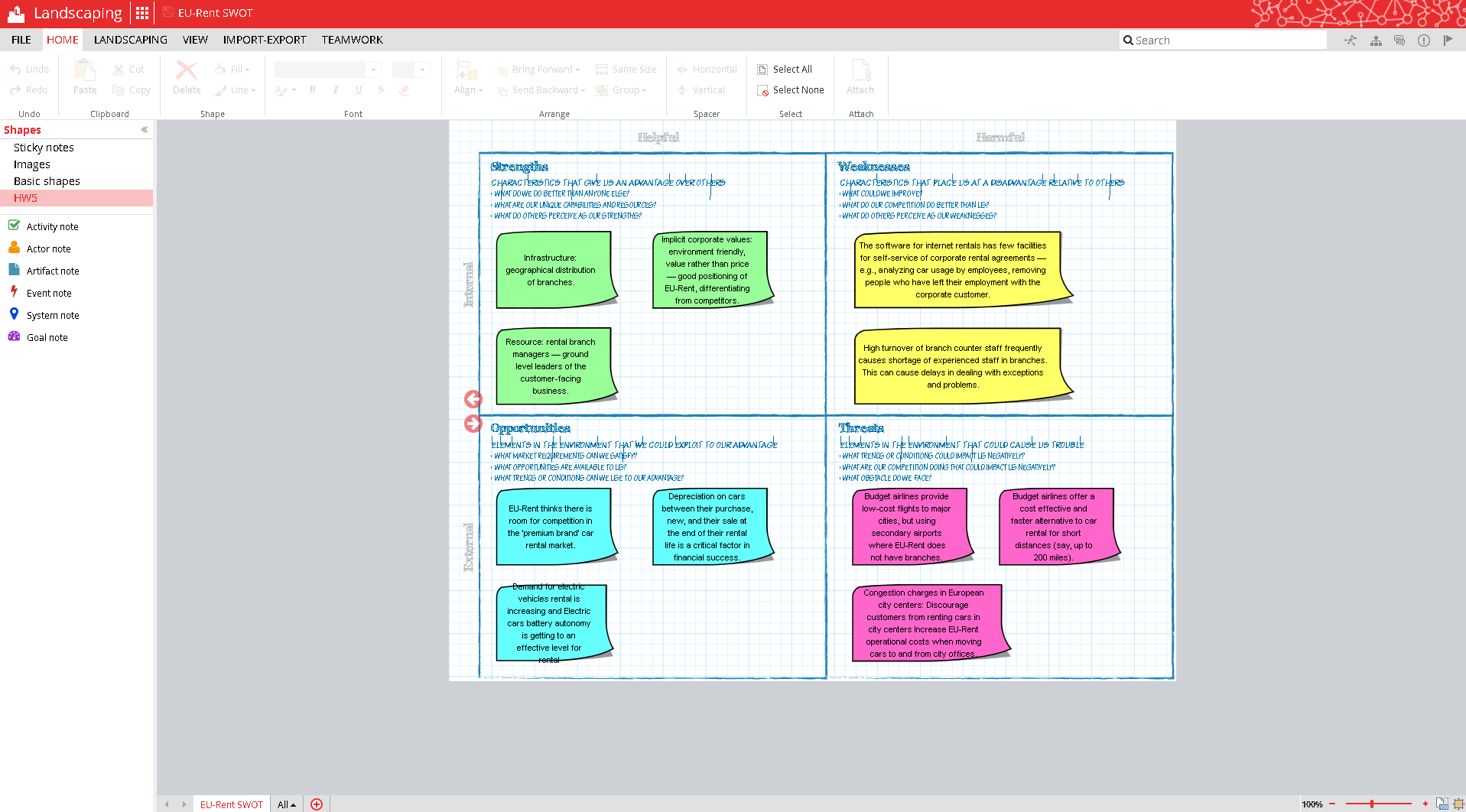Screen dimensions: 1466x812
Task: Click the comments chat icon in top-right
Action: click(x=1399, y=41)
